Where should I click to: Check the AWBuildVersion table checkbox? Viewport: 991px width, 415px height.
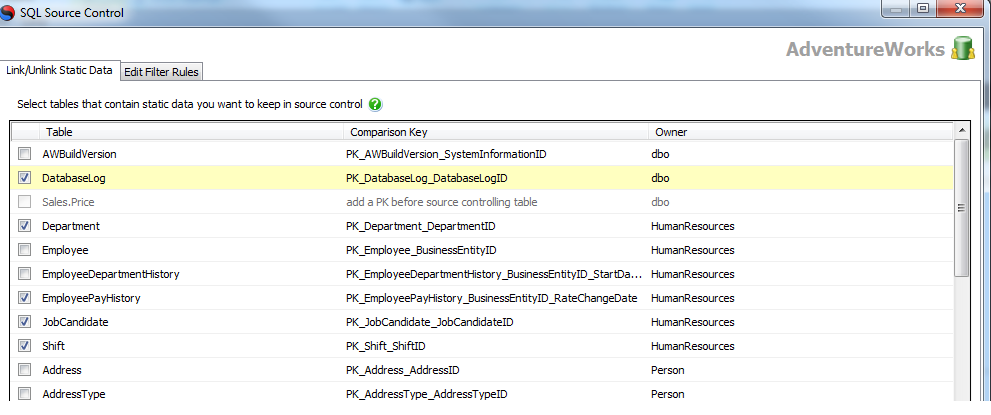25,153
